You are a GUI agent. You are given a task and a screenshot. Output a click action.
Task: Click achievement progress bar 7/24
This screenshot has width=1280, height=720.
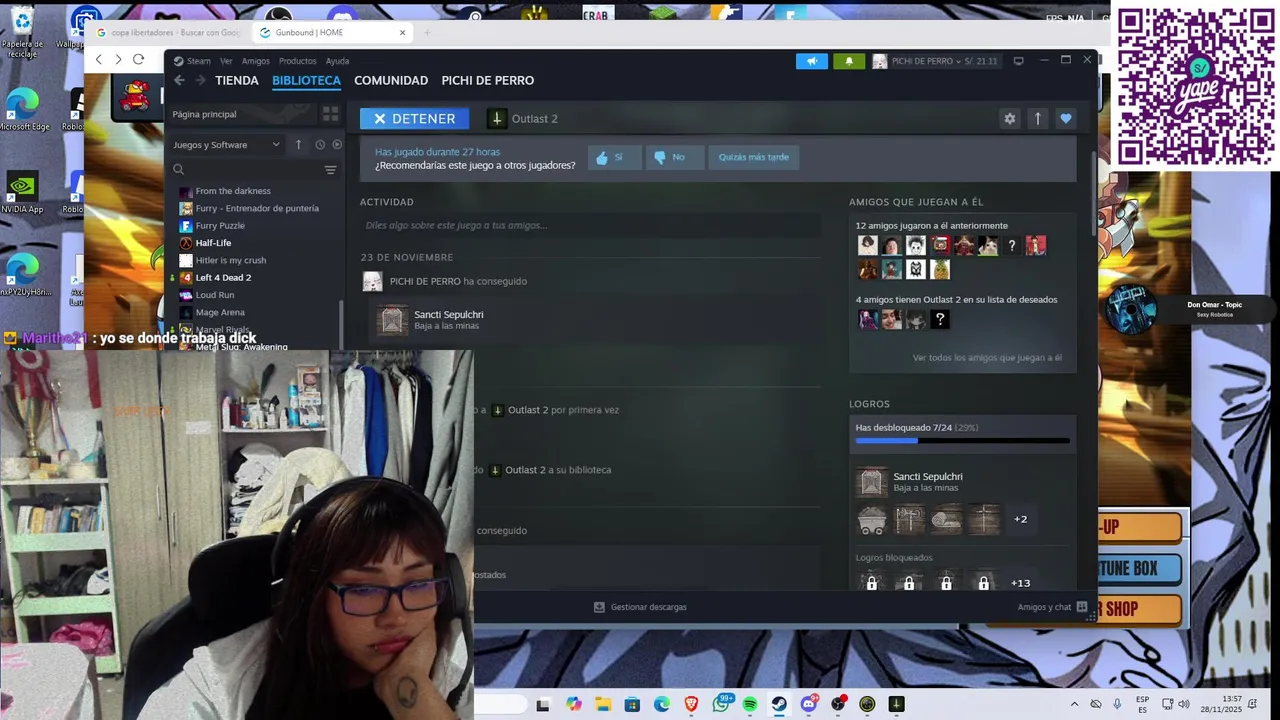tap(962, 440)
